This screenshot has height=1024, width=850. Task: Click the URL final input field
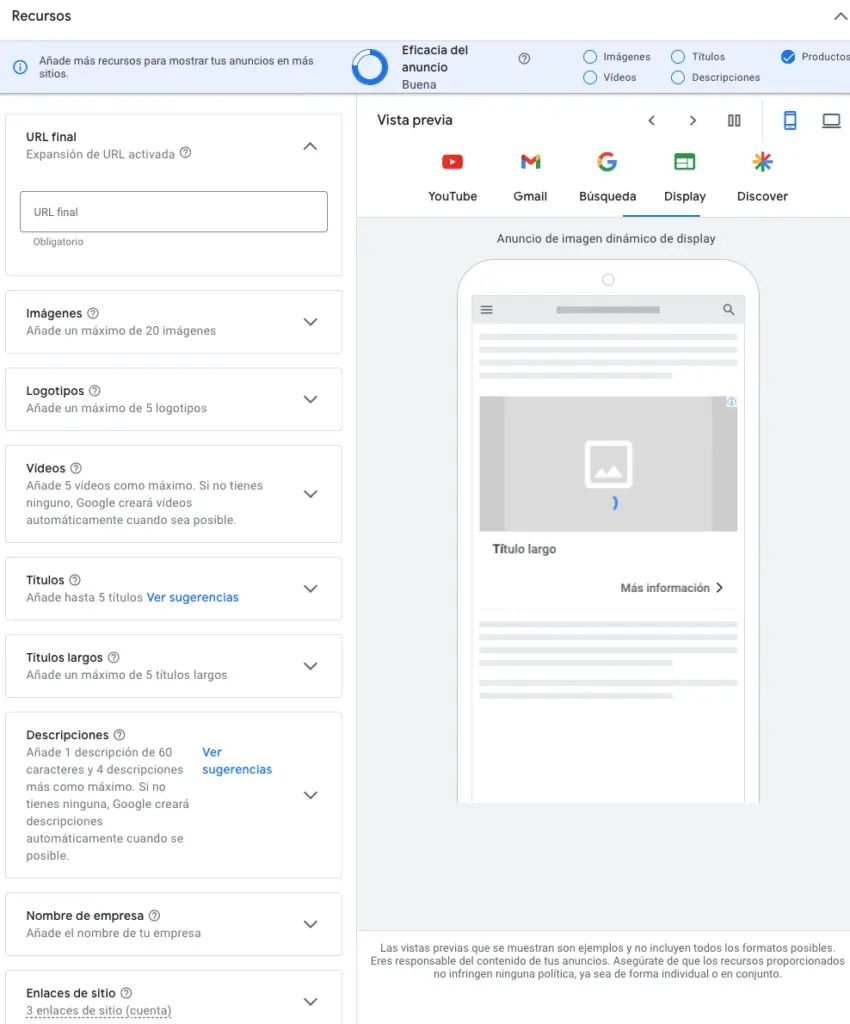[174, 212]
